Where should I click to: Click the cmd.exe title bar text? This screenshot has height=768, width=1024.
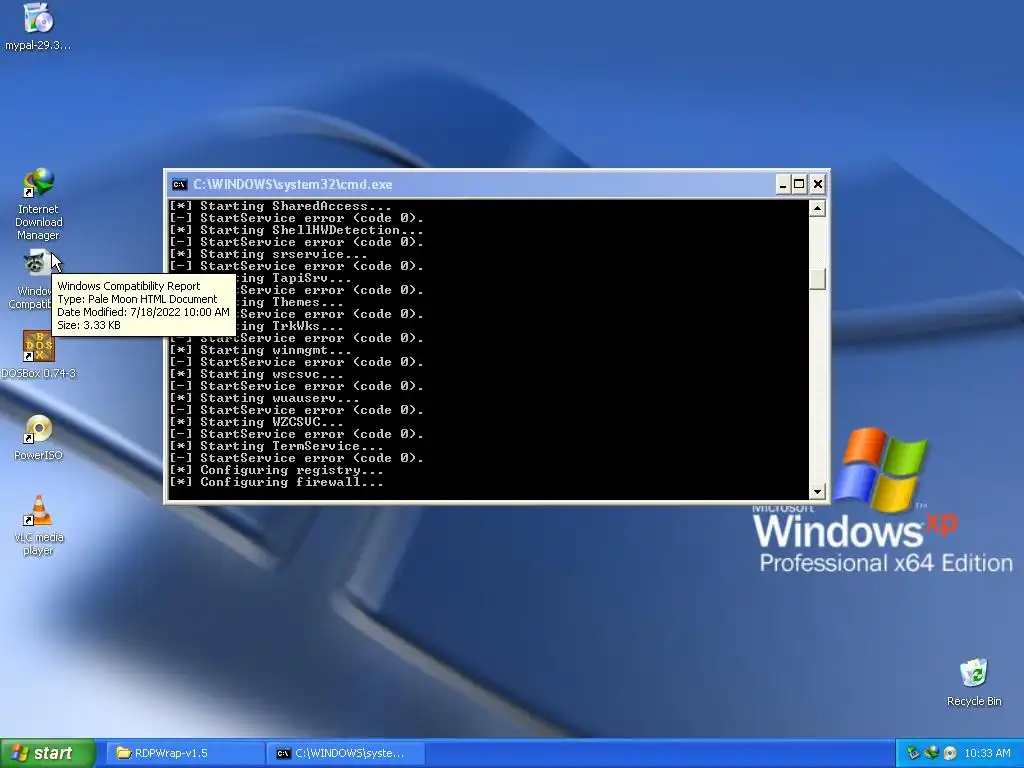(x=293, y=185)
